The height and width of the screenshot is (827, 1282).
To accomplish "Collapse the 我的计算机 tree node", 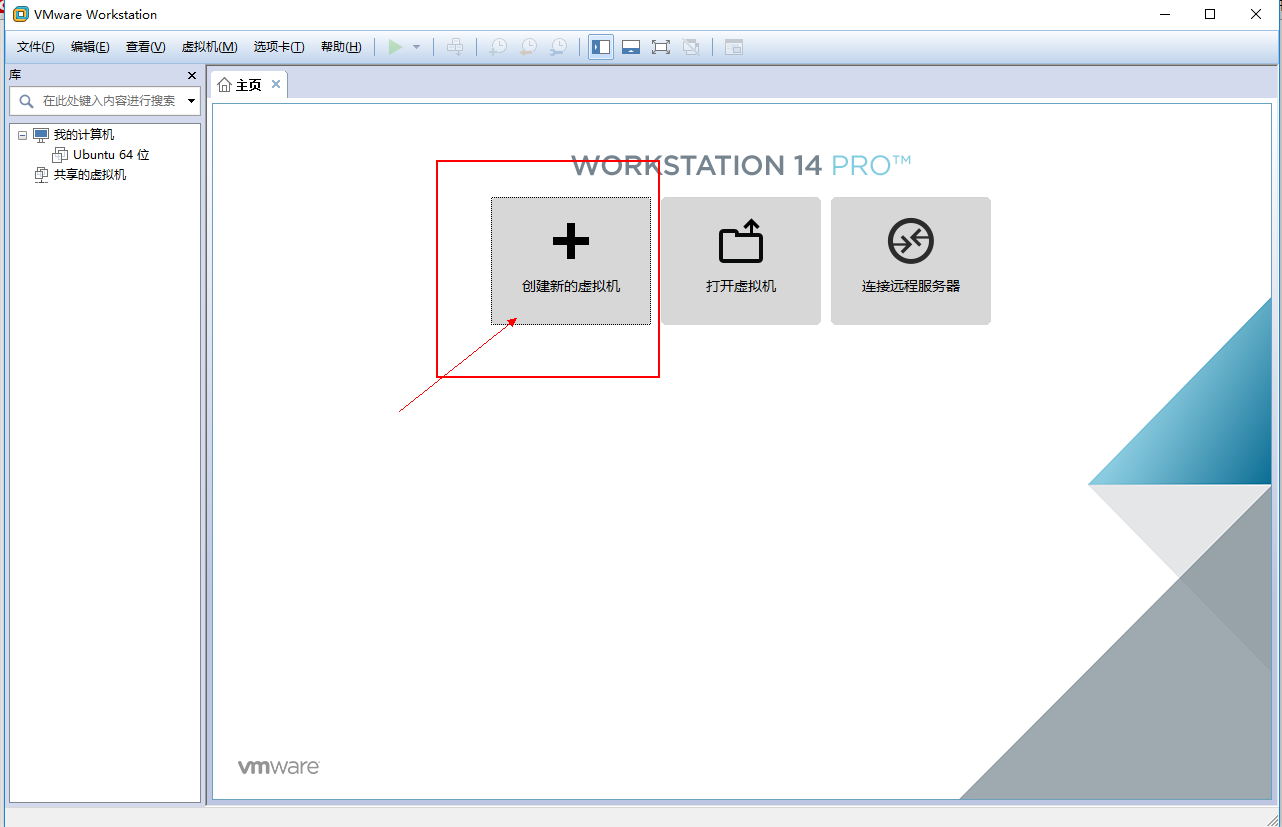I will tap(22, 135).
